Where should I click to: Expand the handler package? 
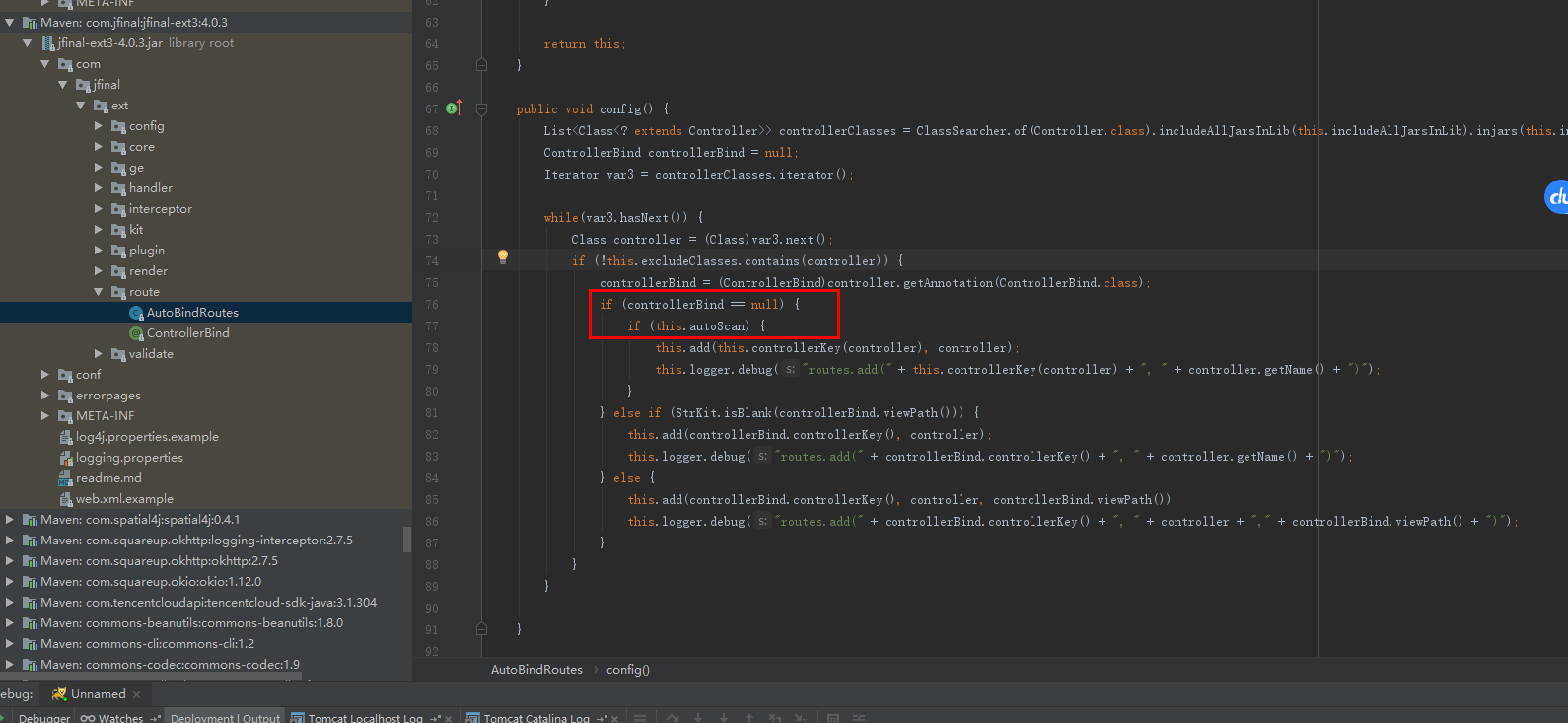click(x=99, y=188)
